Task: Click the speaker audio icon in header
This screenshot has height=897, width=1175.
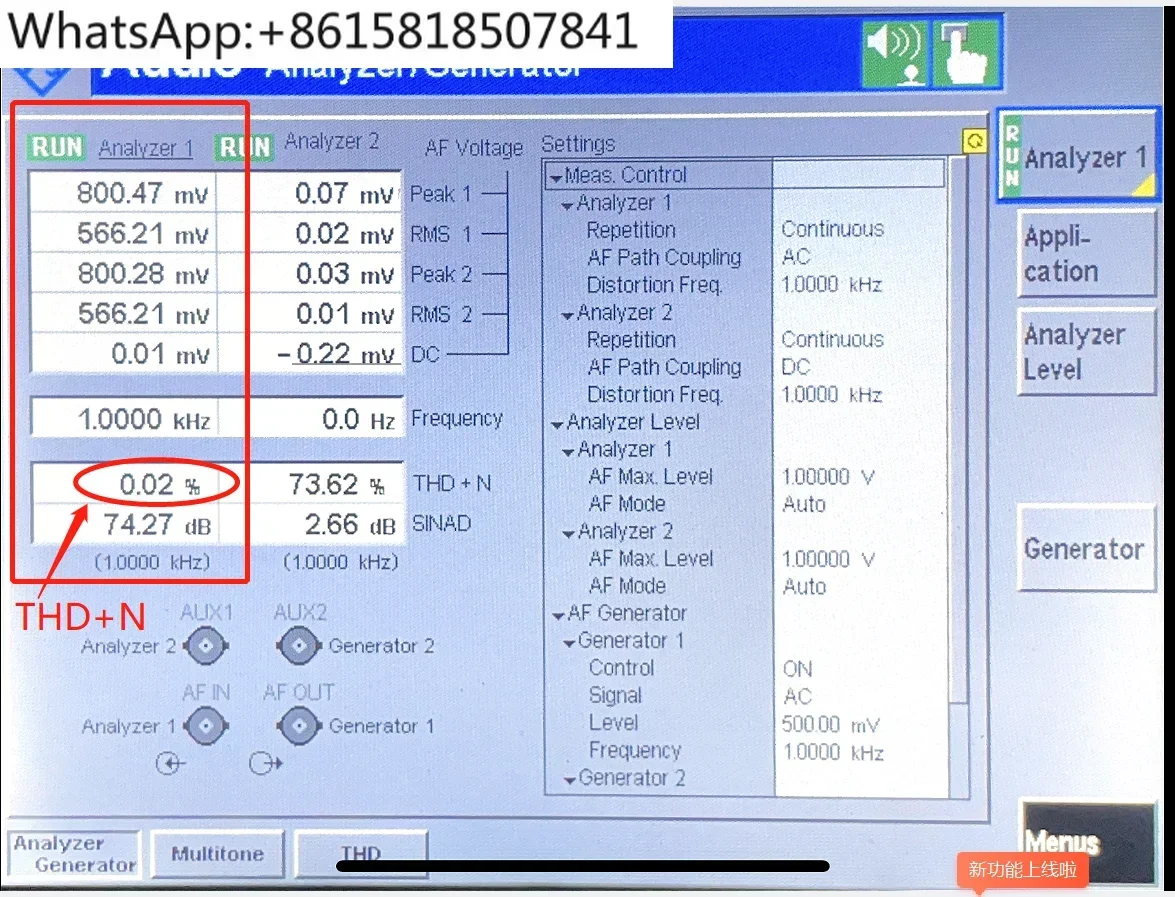Action: [895, 53]
